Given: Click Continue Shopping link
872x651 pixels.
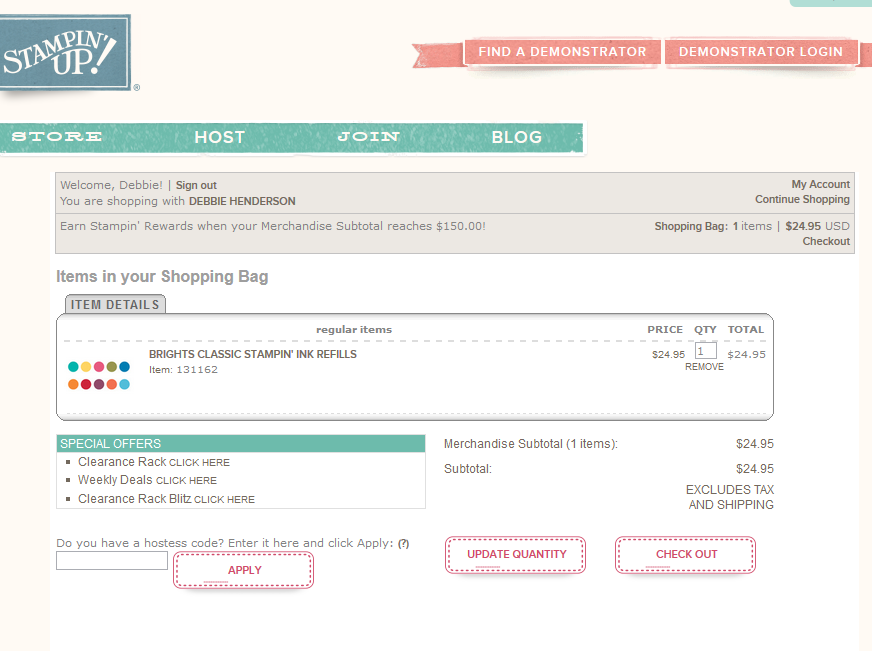Looking at the screenshot, I should pos(802,199).
